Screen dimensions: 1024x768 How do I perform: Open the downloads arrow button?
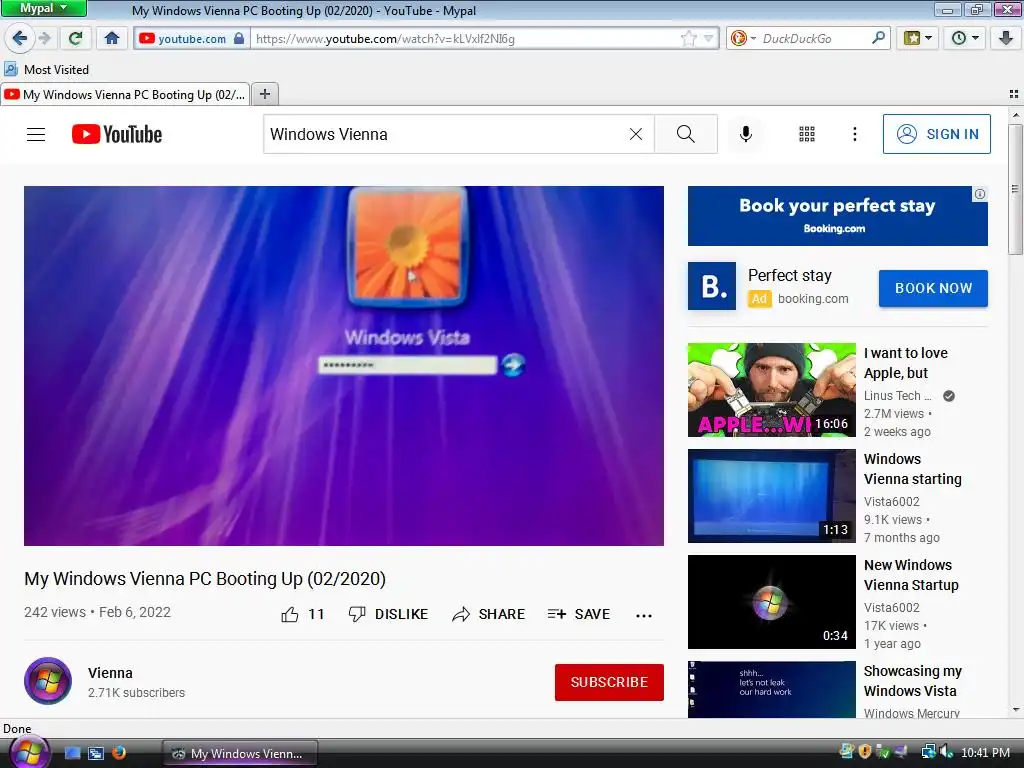[1005, 38]
